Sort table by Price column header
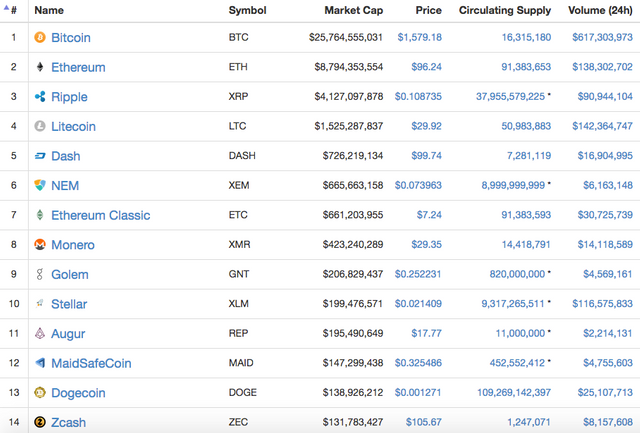 click(429, 10)
